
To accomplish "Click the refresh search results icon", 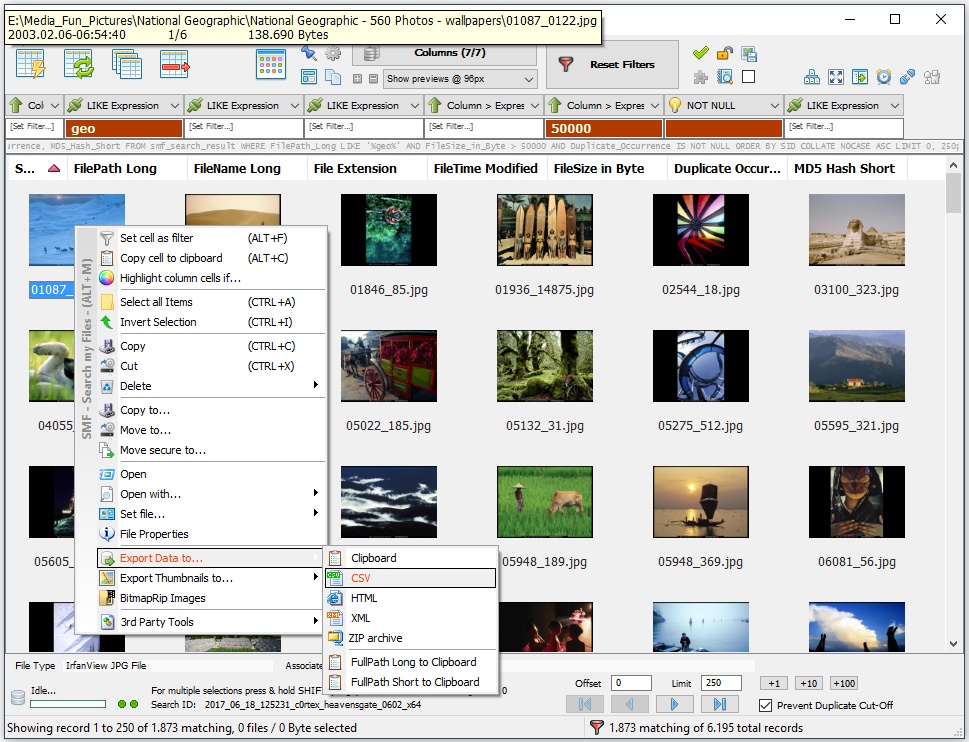I will [79, 64].
